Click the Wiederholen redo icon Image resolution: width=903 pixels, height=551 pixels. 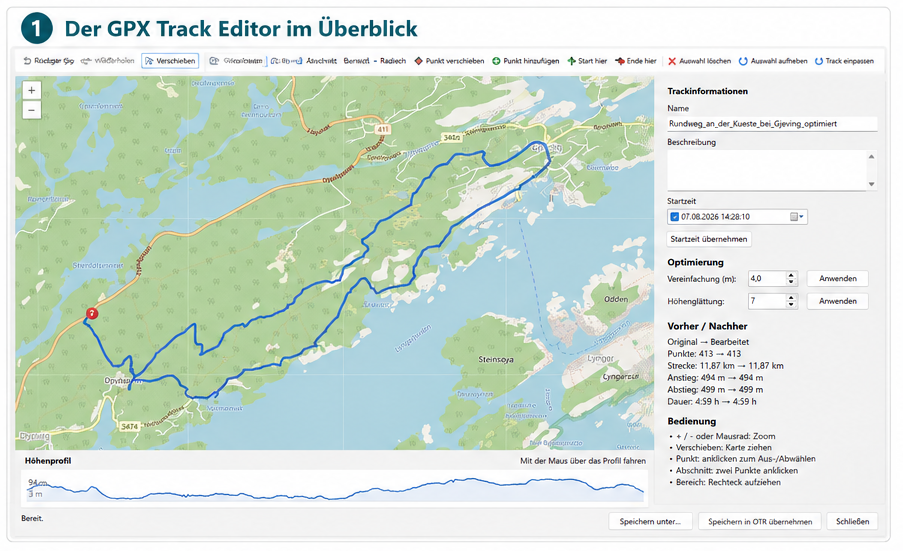click(x=86, y=61)
